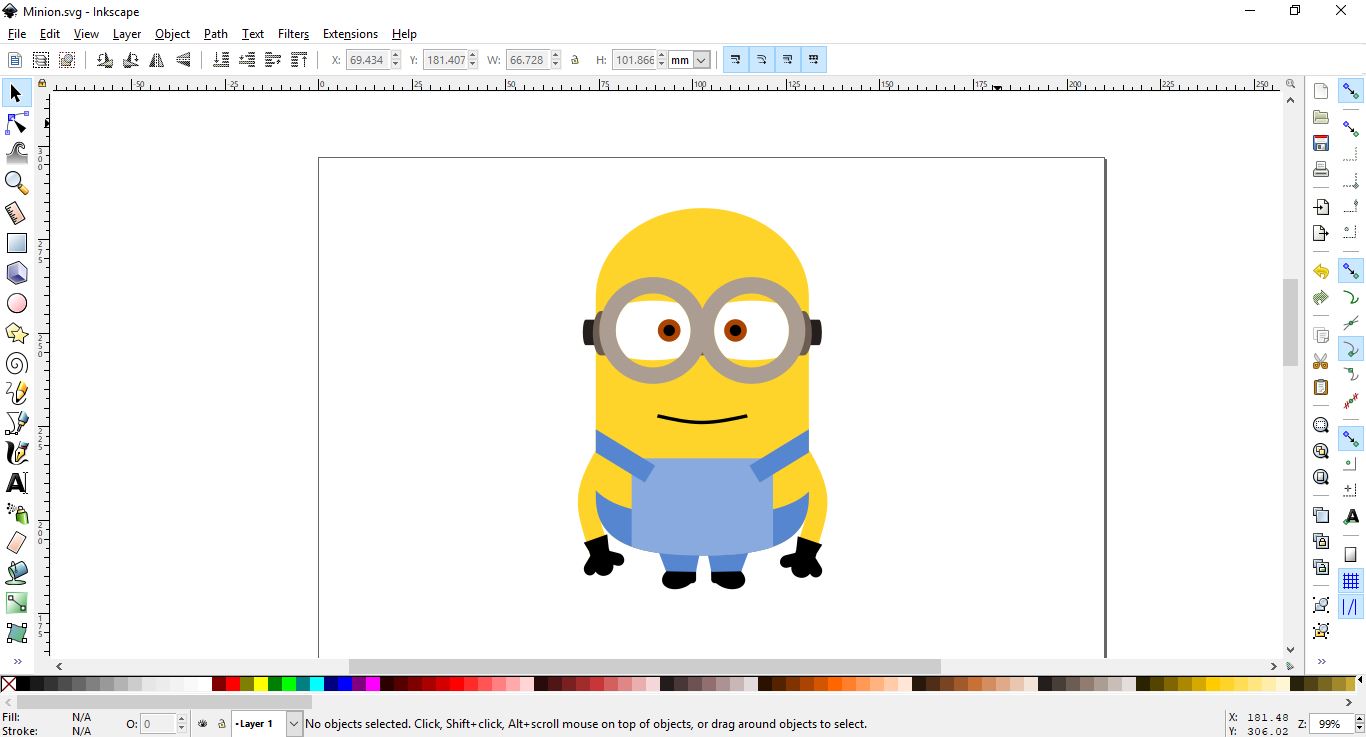Click the Undo arrow icon

(1321, 272)
